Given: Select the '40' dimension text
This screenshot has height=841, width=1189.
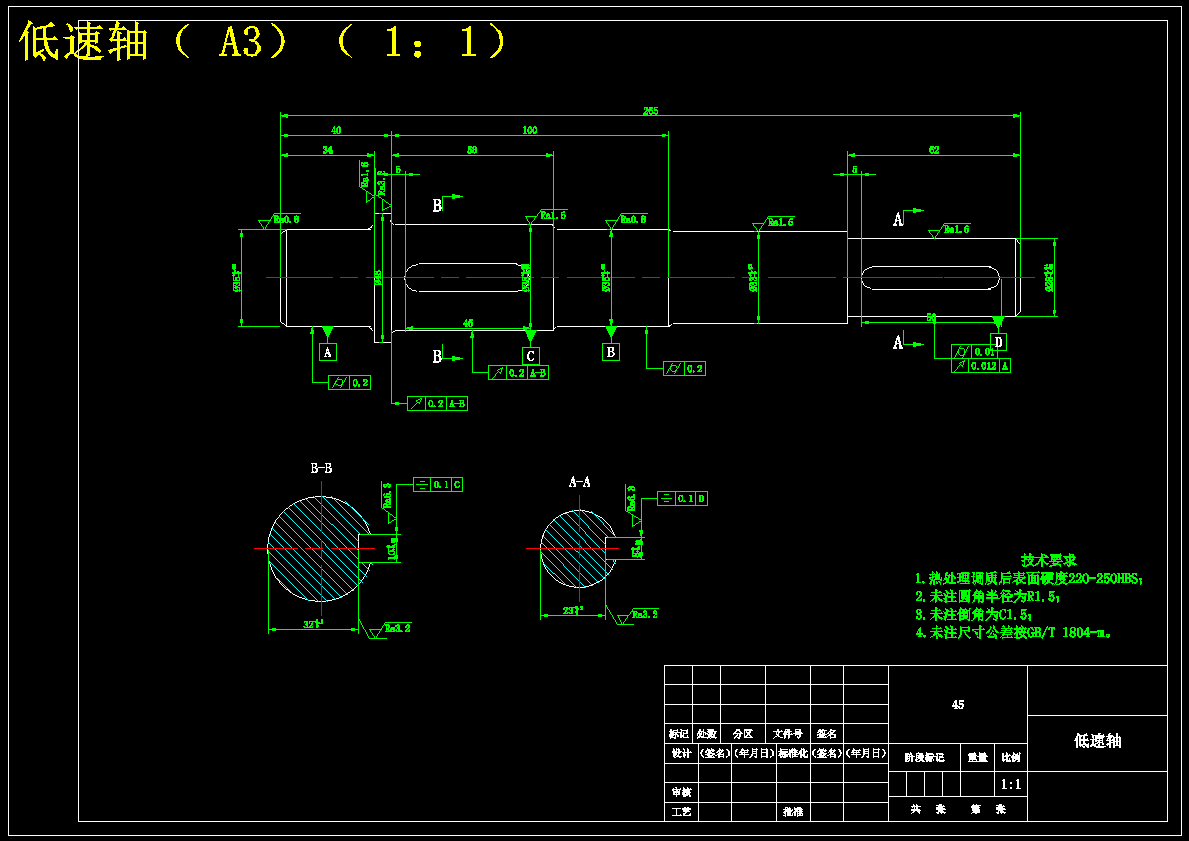Looking at the screenshot, I should point(336,130).
